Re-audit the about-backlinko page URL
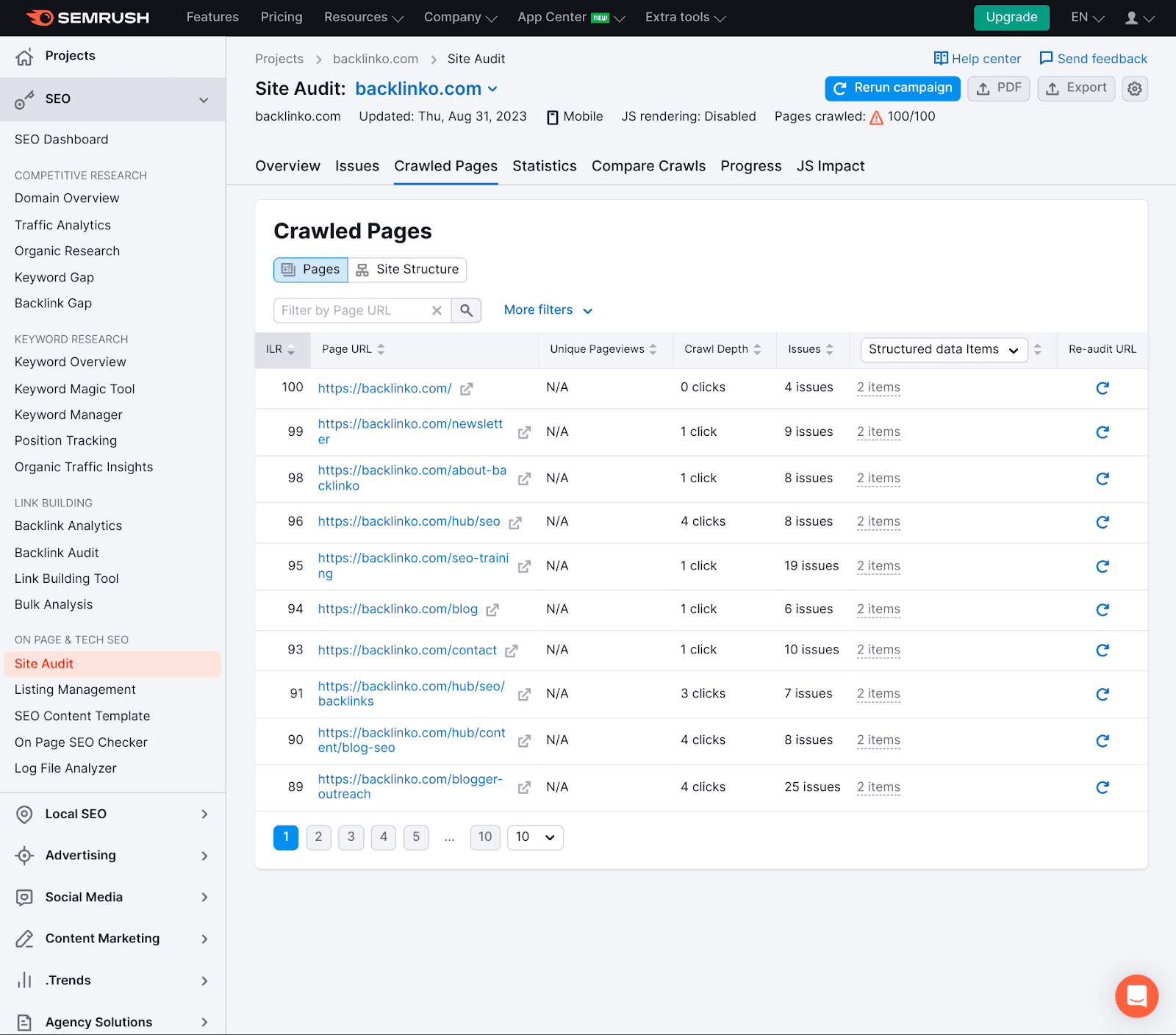This screenshot has width=1176, height=1035. pyautogui.click(x=1102, y=479)
